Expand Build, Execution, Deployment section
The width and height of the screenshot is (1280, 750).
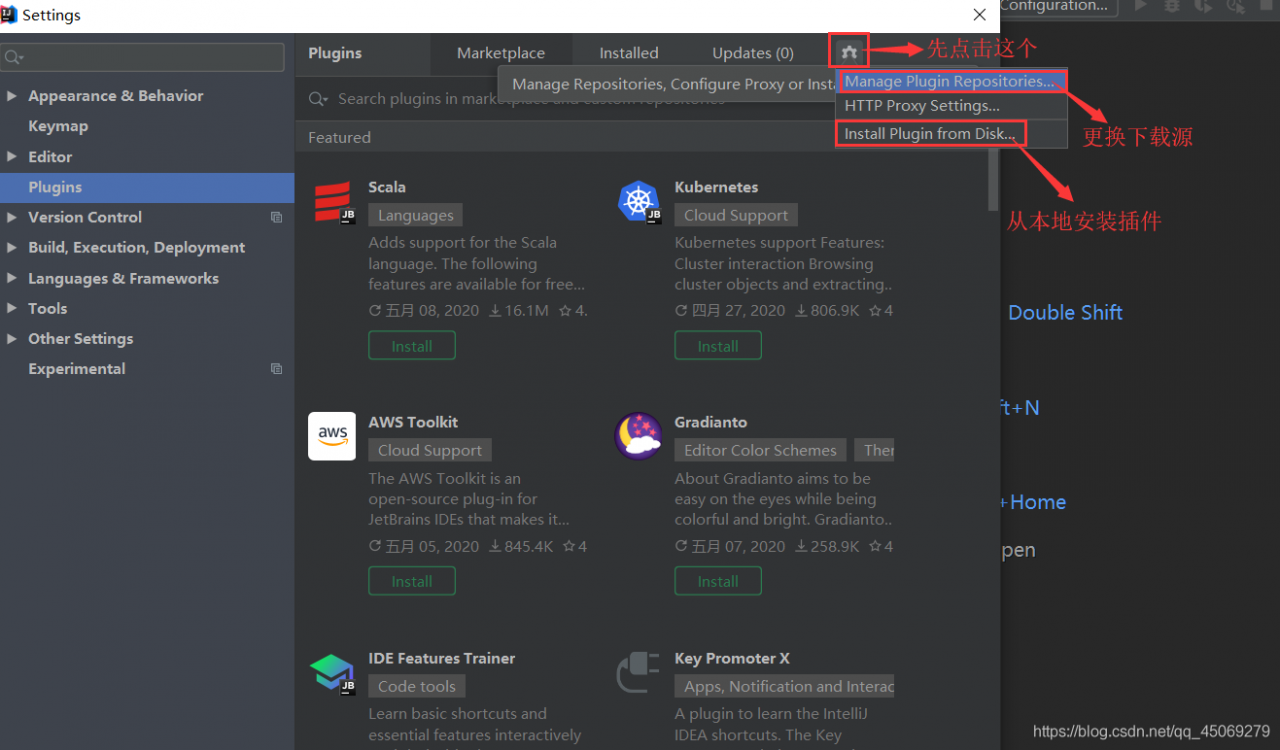pos(11,248)
